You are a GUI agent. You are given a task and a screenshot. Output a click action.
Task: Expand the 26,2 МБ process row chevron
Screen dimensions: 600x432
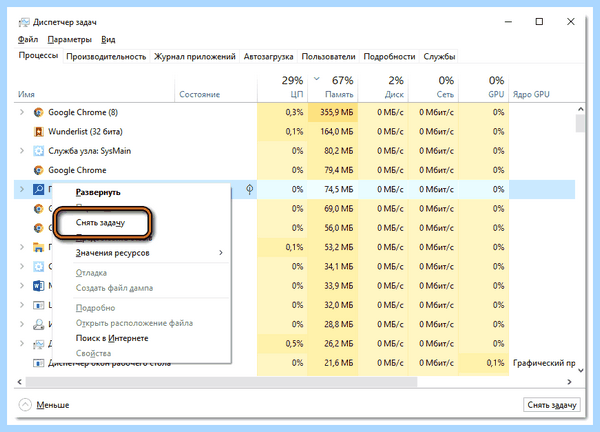pos(22,344)
